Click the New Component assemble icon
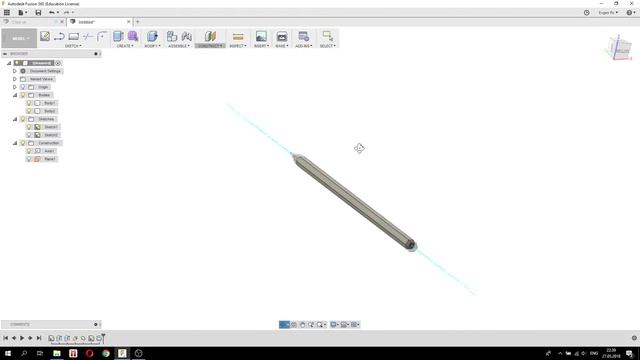 pyautogui.click(x=172, y=36)
